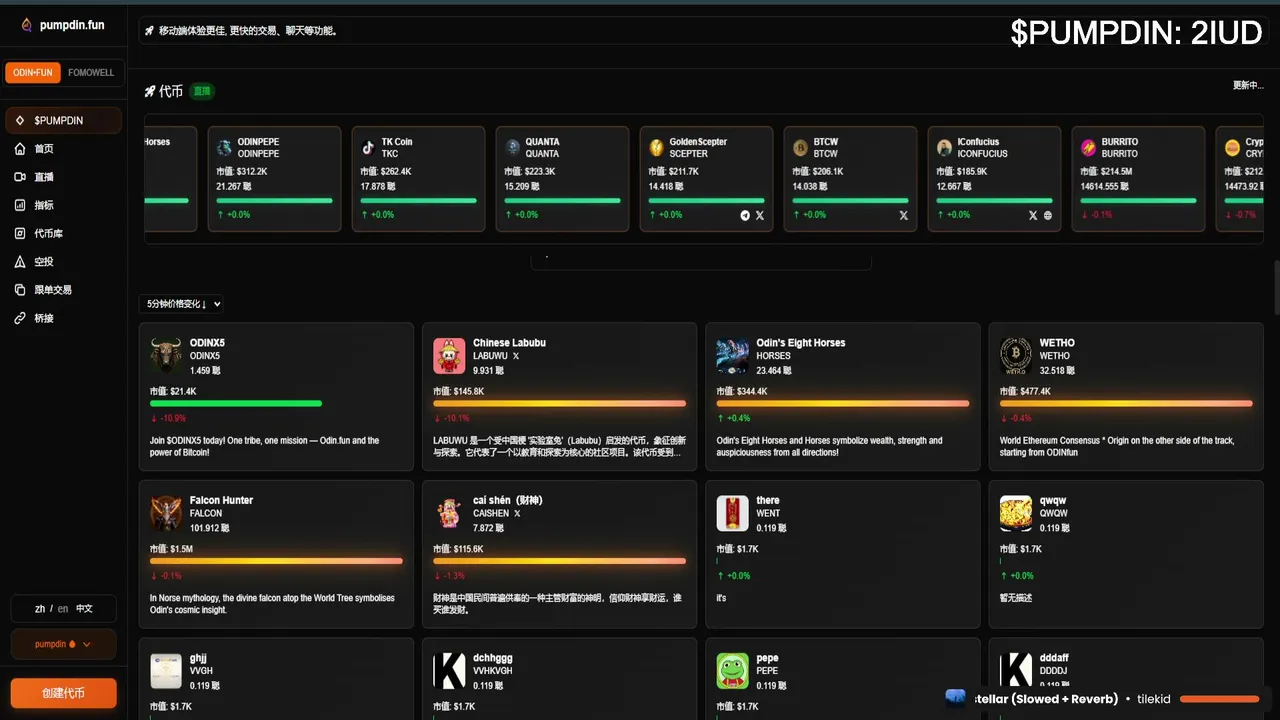1280x720 pixels.
Task: Open the 'there' WENT token icon
Action: click(732, 513)
